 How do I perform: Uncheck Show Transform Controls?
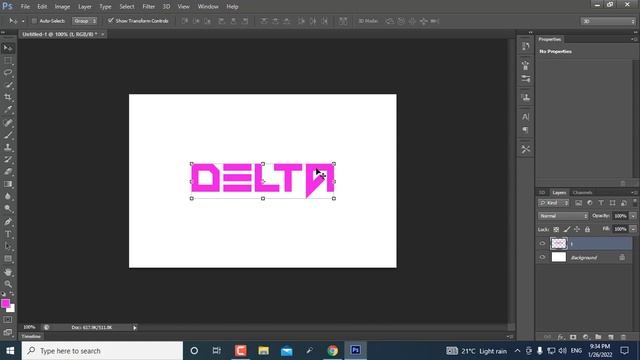[111, 20]
